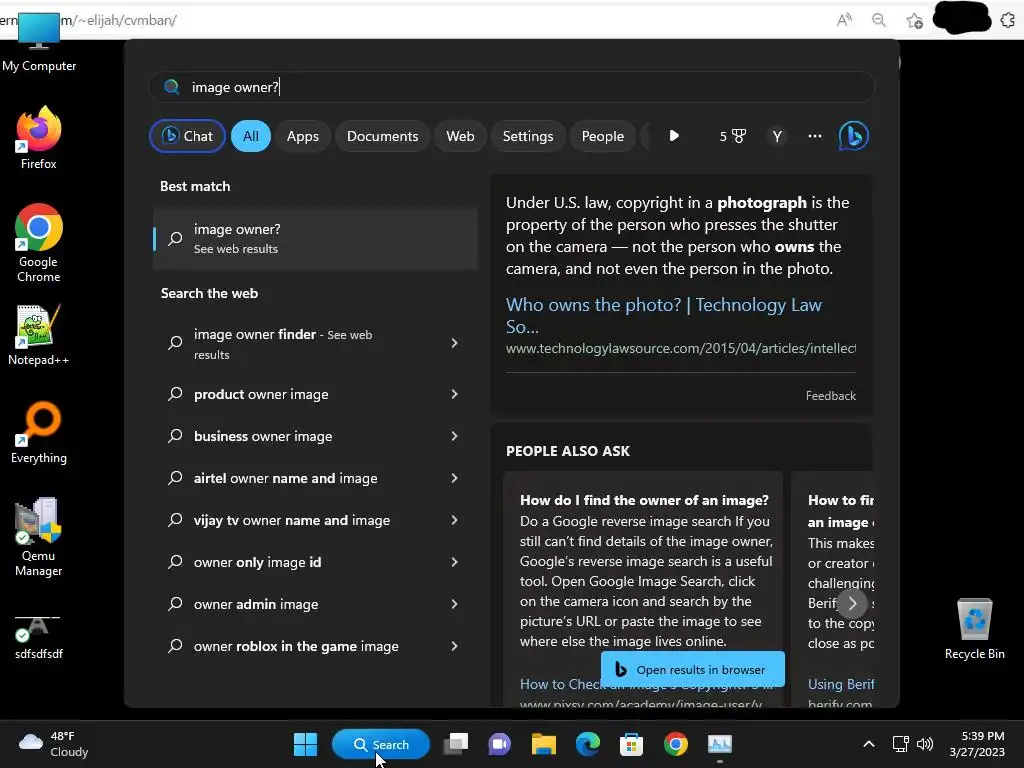Image resolution: width=1024 pixels, height=768 pixels.
Task: Open the clock showing 5:39 PM
Action: click(x=977, y=744)
